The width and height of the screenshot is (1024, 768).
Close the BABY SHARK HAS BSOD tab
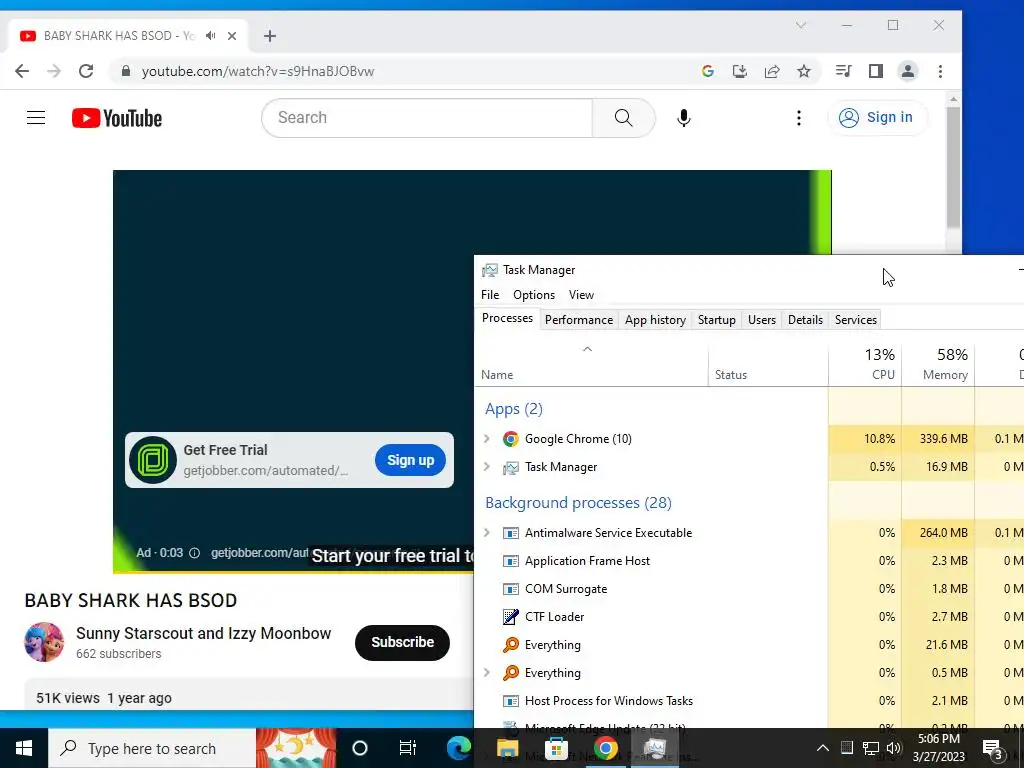[232, 36]
